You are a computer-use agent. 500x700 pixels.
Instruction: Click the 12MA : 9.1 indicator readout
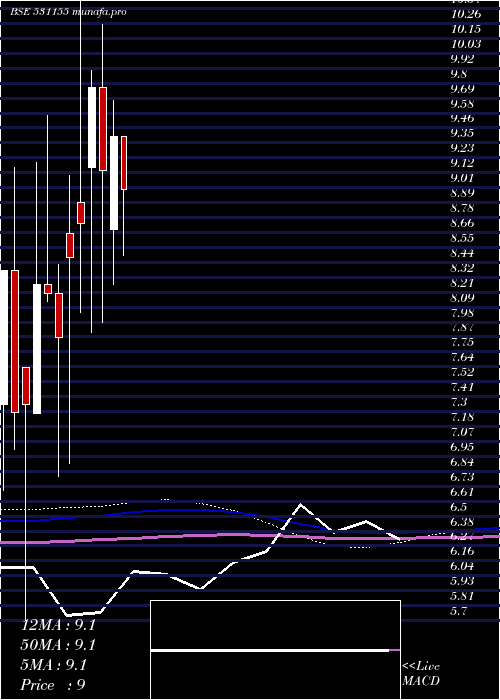(58, 625)
